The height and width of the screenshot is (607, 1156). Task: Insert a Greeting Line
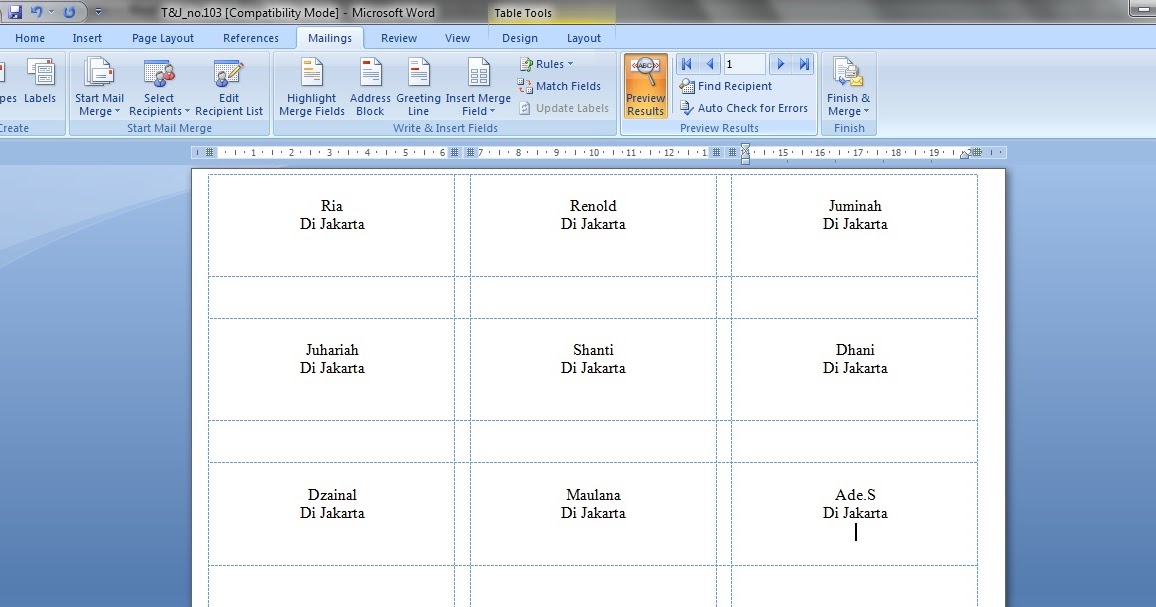point(418,87)
